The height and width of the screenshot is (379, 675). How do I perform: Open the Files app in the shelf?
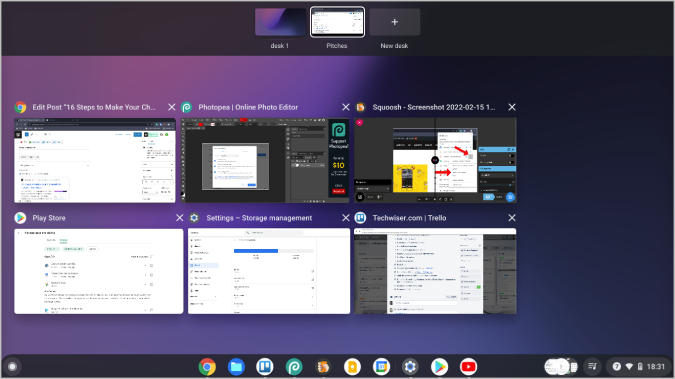point(236,367)
